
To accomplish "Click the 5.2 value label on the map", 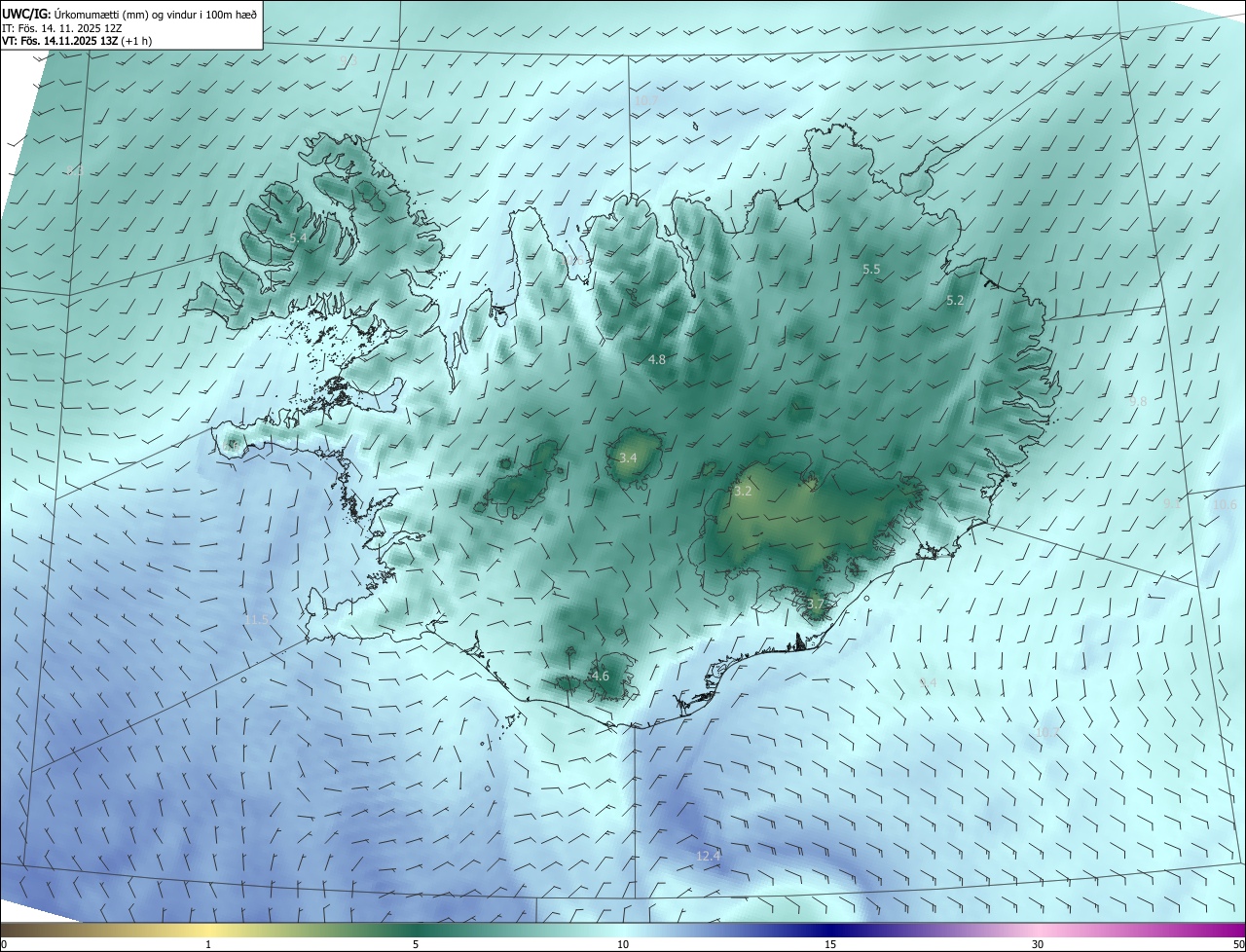I will [955, 301].
